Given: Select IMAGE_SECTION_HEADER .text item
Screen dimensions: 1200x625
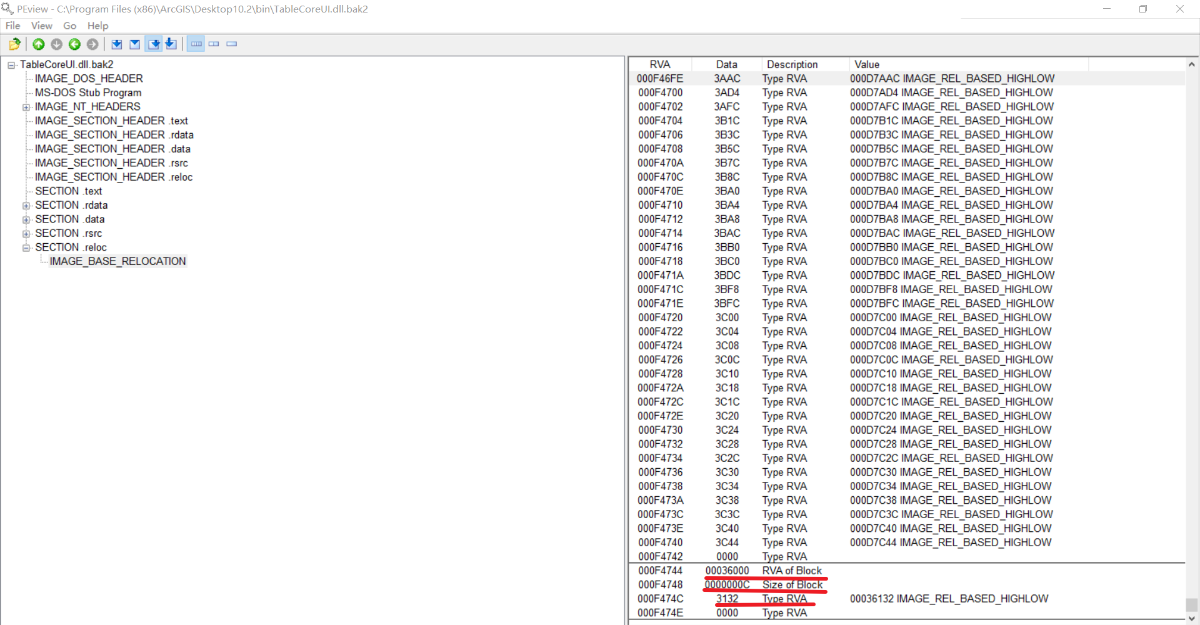Looking at the screenshot, I should 111,120.
